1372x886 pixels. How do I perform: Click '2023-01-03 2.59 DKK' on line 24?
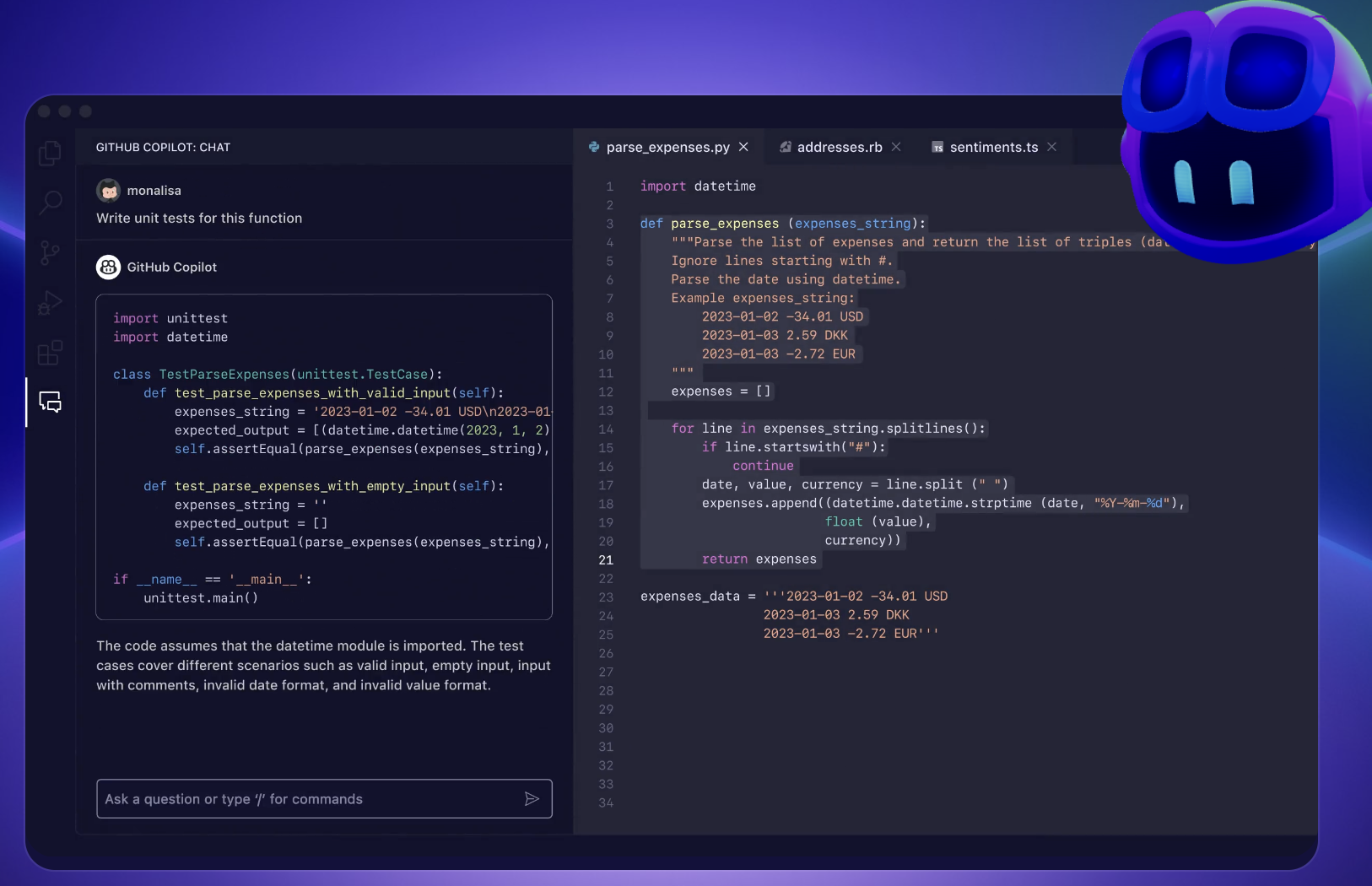coord(836,615)
